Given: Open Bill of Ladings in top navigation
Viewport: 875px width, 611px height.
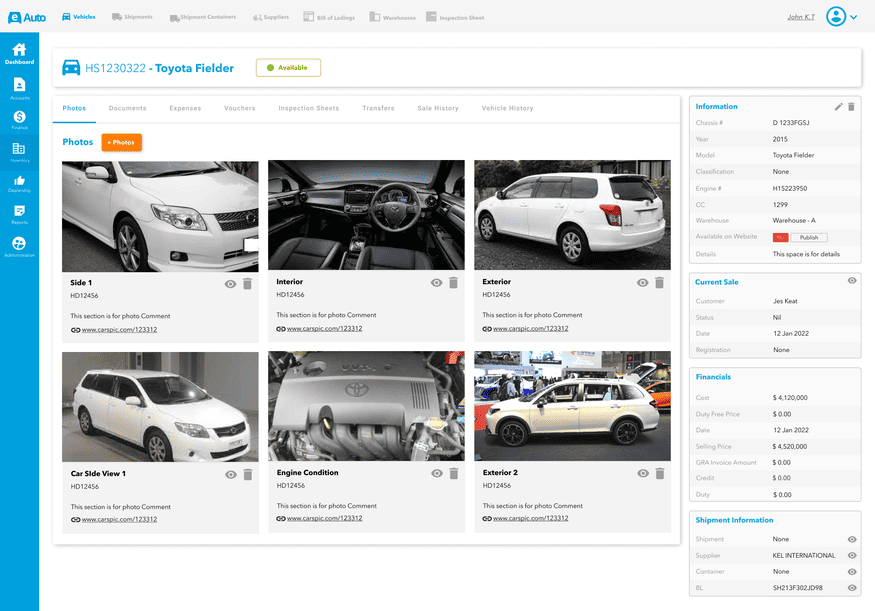Looking at the screenshot, I should (x=329, y=17).
